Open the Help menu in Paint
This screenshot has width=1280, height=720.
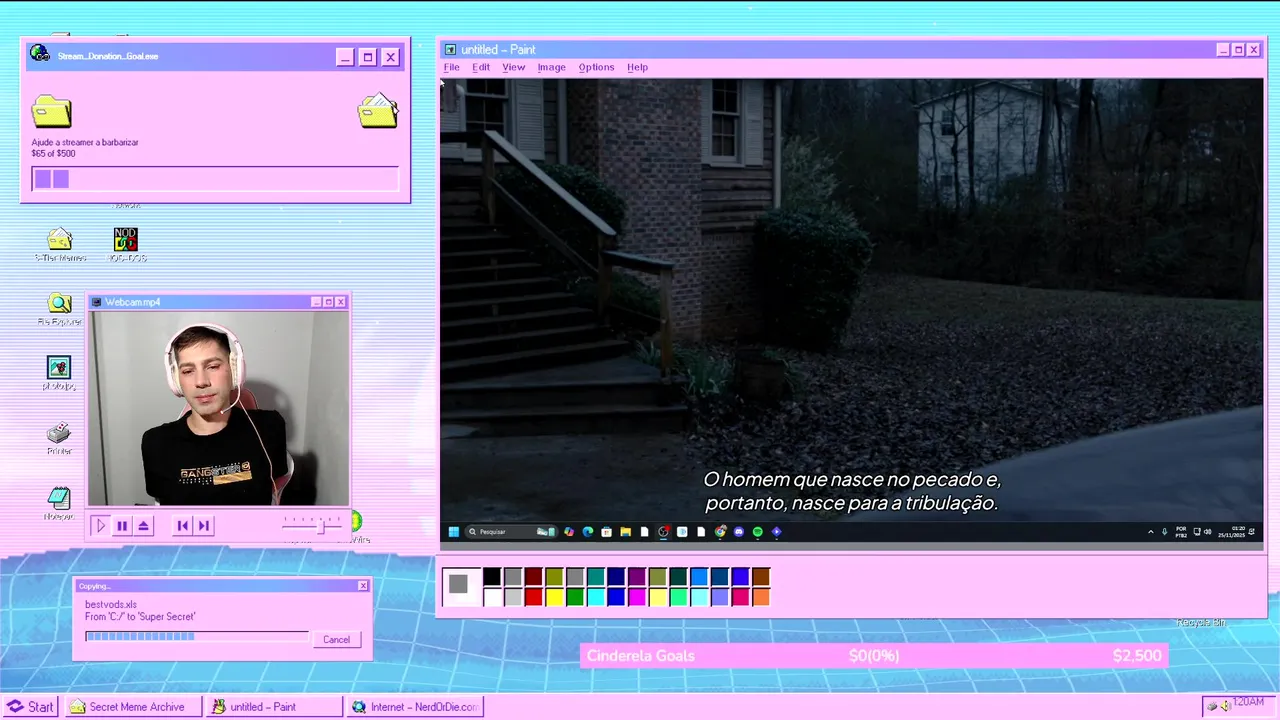coord(637,67)
